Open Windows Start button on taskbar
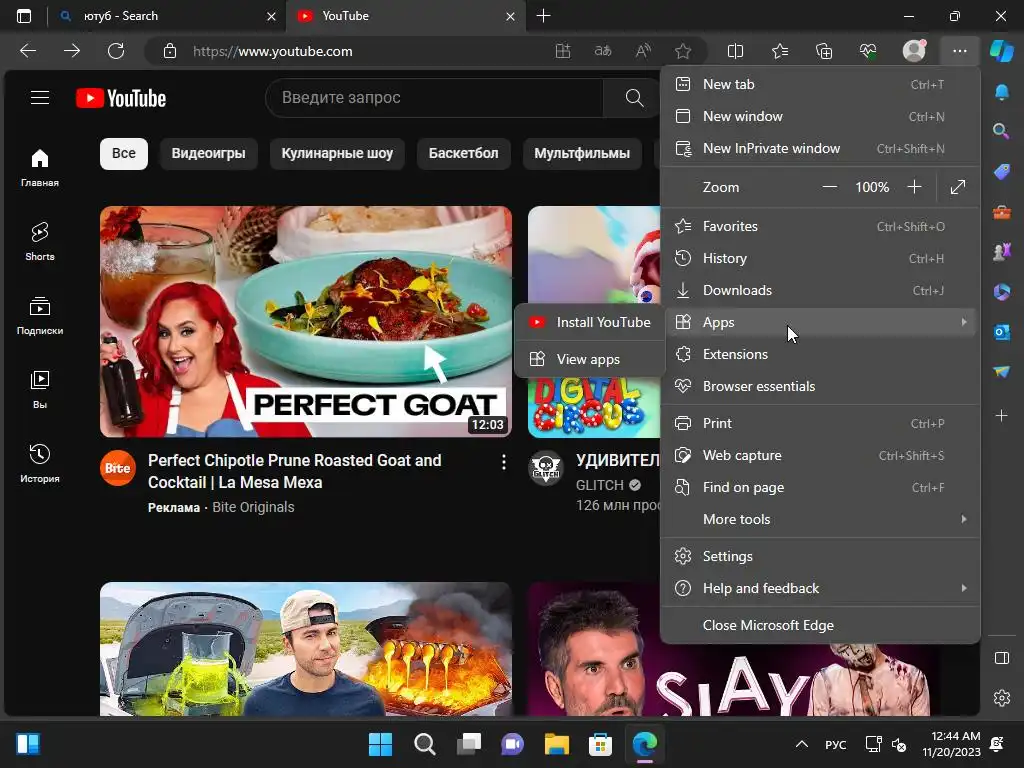The height and width of the screenshot is (768, 1024). click(380, 744)
